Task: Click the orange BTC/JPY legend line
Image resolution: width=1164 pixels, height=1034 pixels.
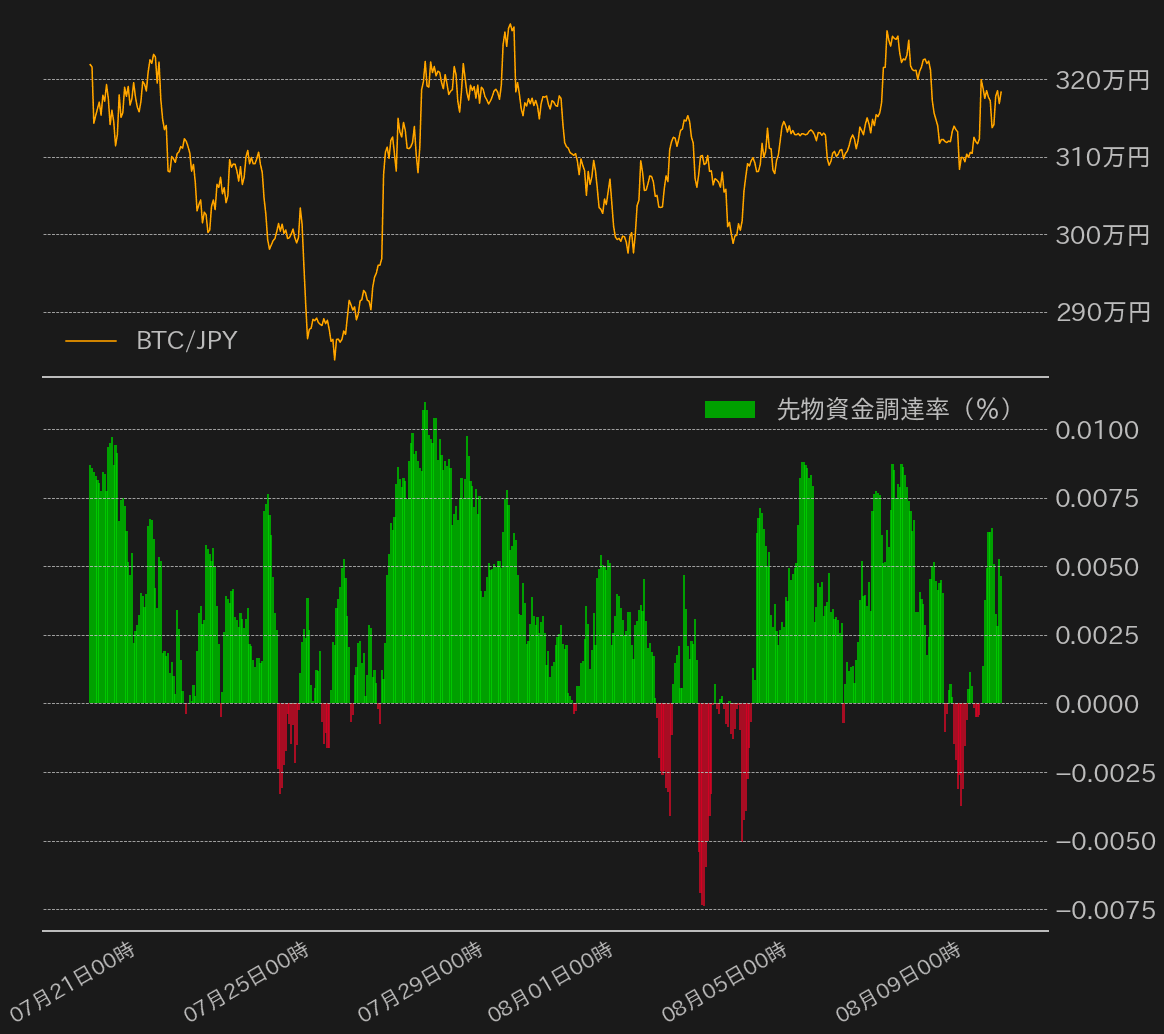Action: tap(91, 342)
